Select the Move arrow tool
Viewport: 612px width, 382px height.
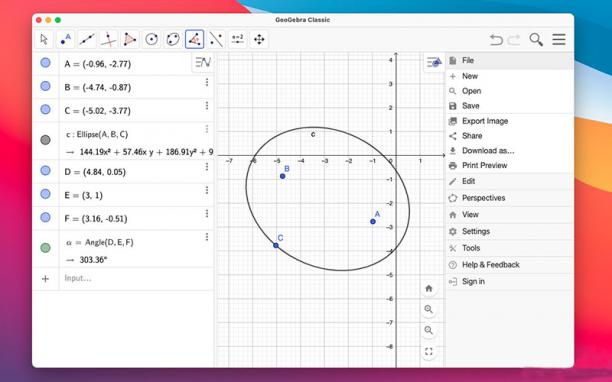pyautogui.click(x=44, y=39)
